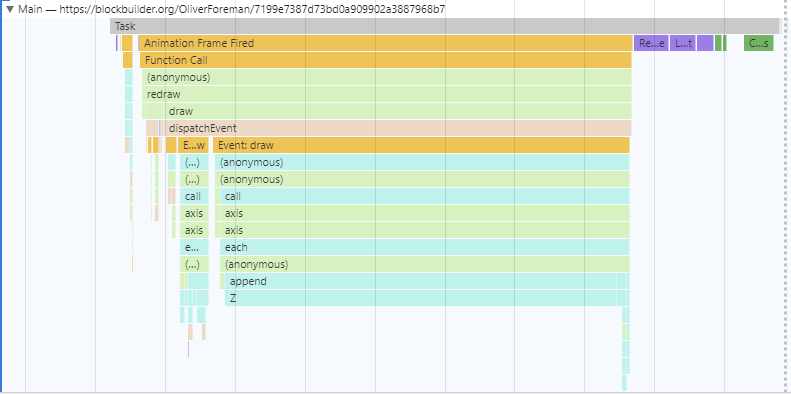791x394 pixels.
Task: Click the redraw function block
Action: coord(386,94)
